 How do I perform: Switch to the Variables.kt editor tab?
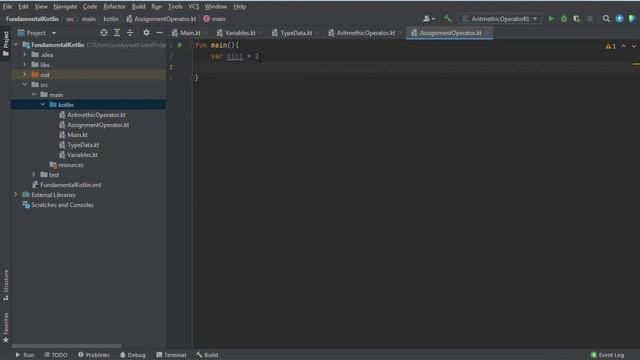point(240,33)
